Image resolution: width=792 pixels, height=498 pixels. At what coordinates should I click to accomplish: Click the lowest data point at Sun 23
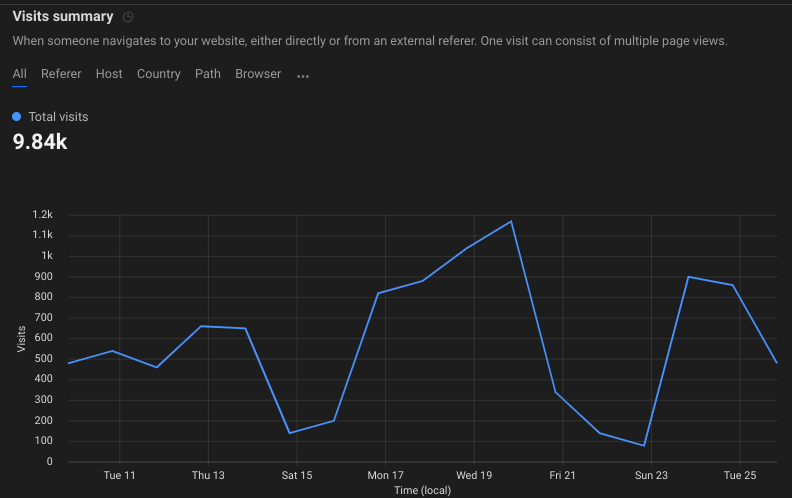click(644, 446)
